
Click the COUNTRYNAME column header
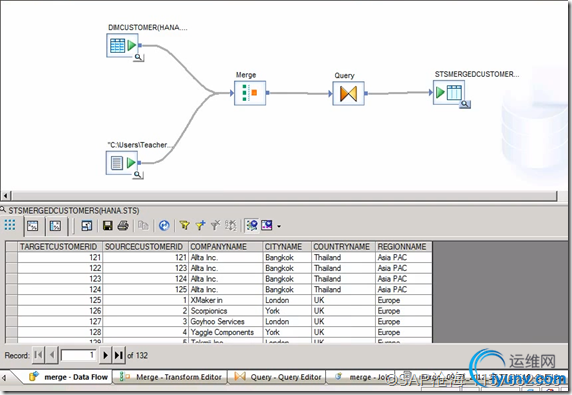(x=343, y=247)
